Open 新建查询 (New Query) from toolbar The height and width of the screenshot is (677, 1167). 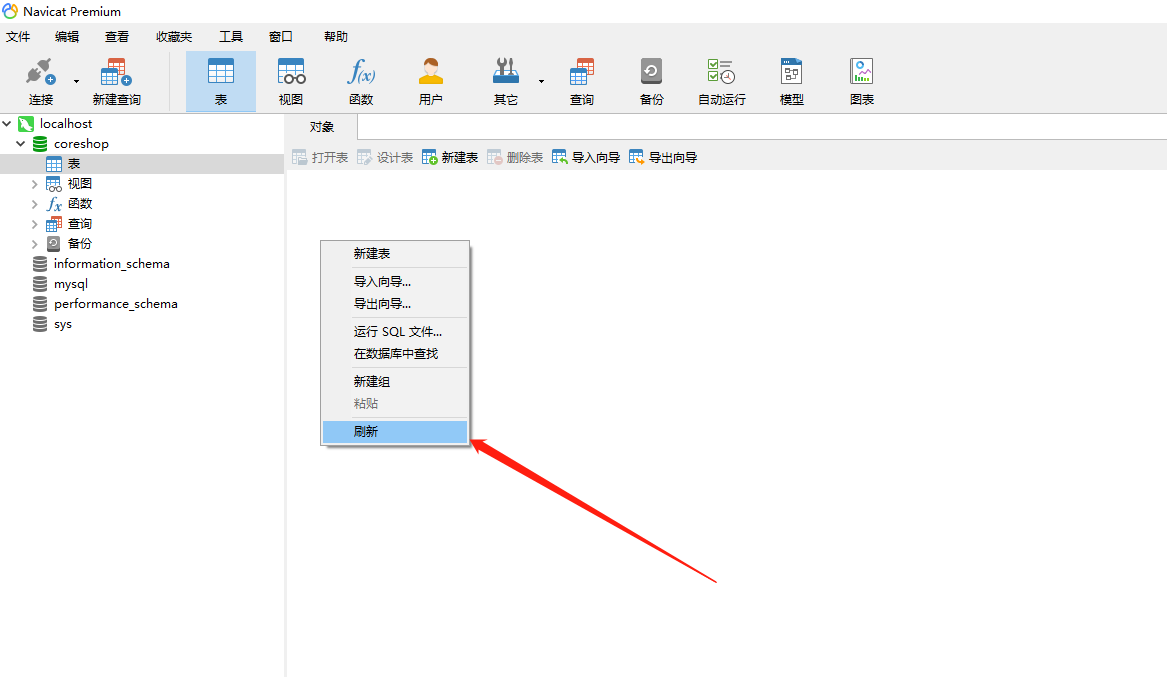pyautogui.click(x=116, y=74)
